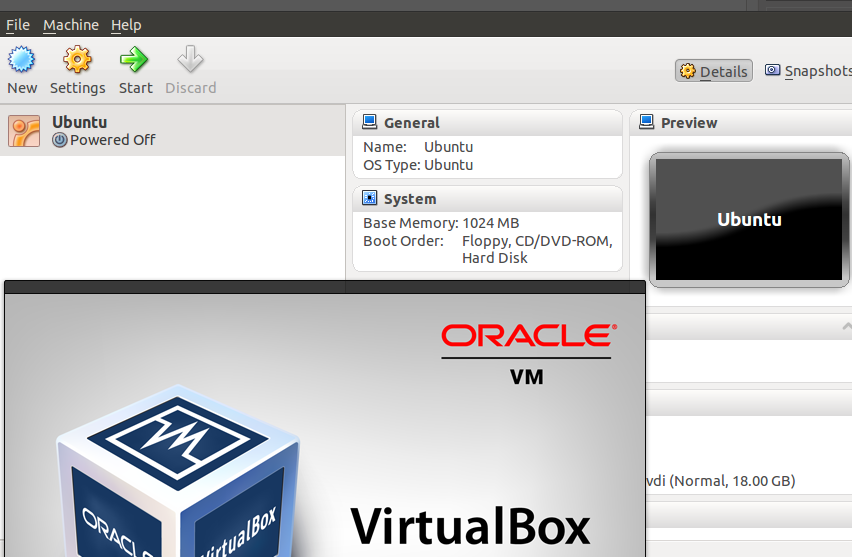Click the '(Normal, 18.00 GB)' storage text
The height and width of the screenshot is (557, 852).
[732, 481]
